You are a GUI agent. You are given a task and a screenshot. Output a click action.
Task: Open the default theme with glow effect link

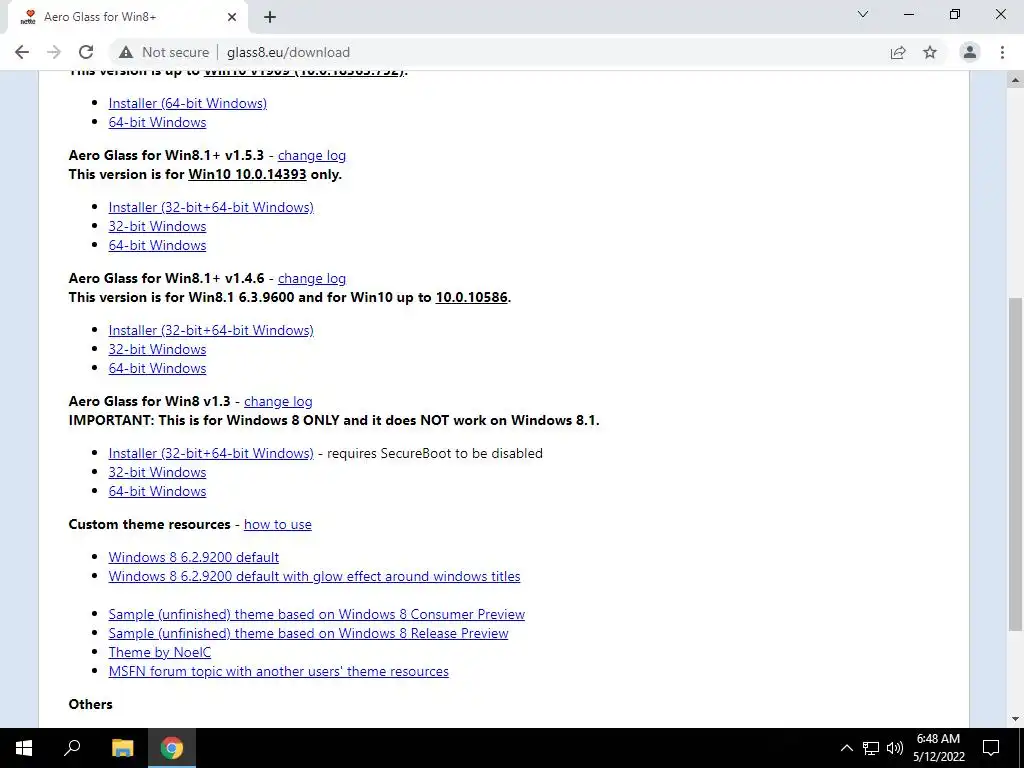point(314,576)
